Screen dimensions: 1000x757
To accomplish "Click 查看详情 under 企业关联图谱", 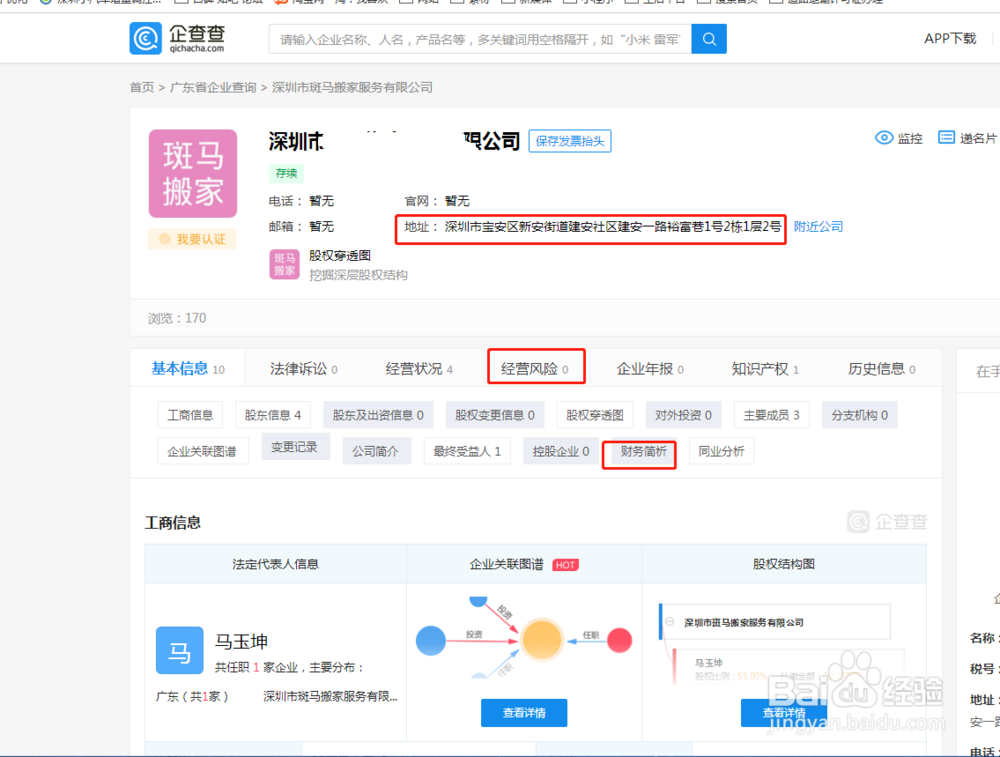I will click(524, 712).
